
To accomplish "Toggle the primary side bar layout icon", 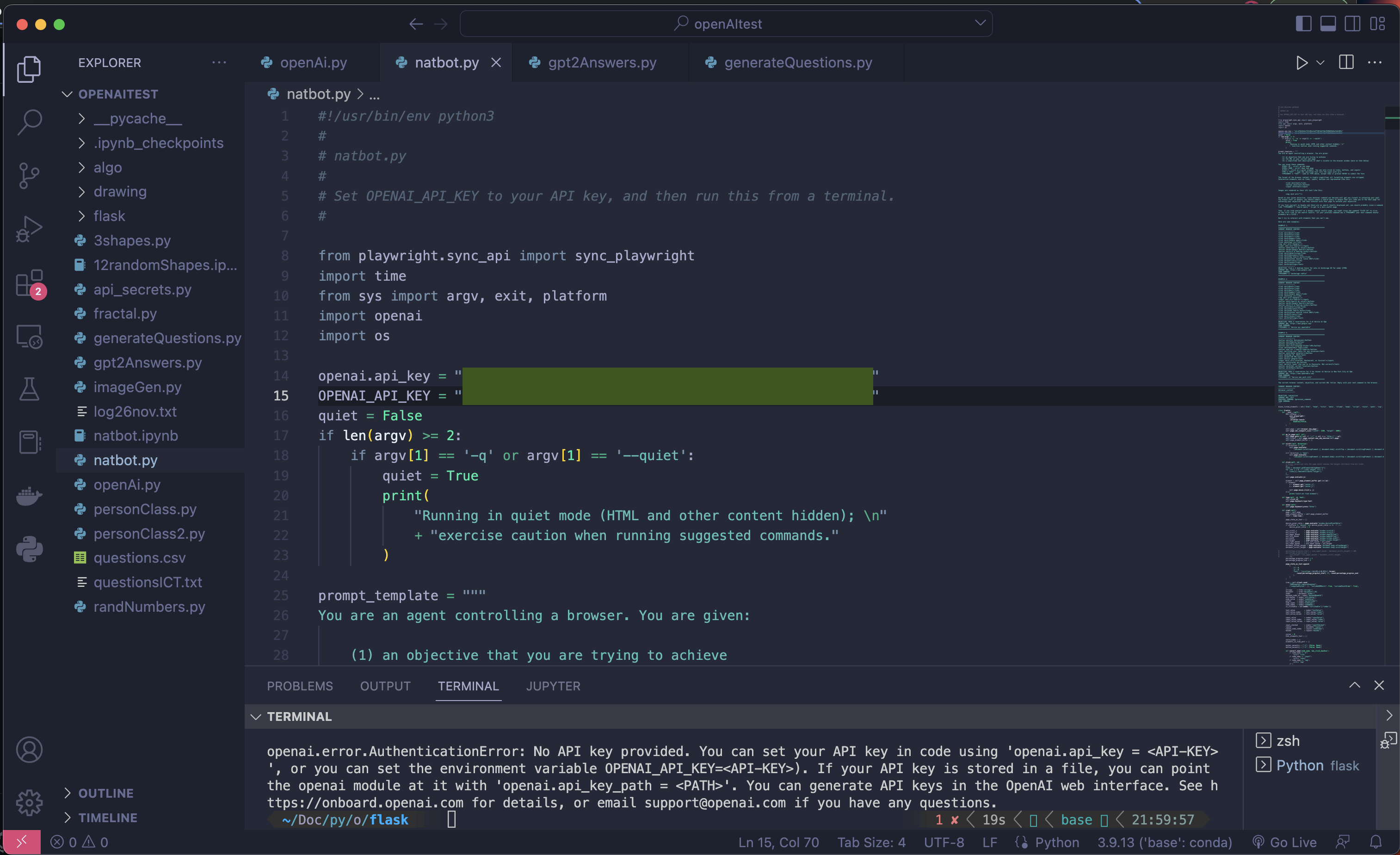I will (1303, 24).
